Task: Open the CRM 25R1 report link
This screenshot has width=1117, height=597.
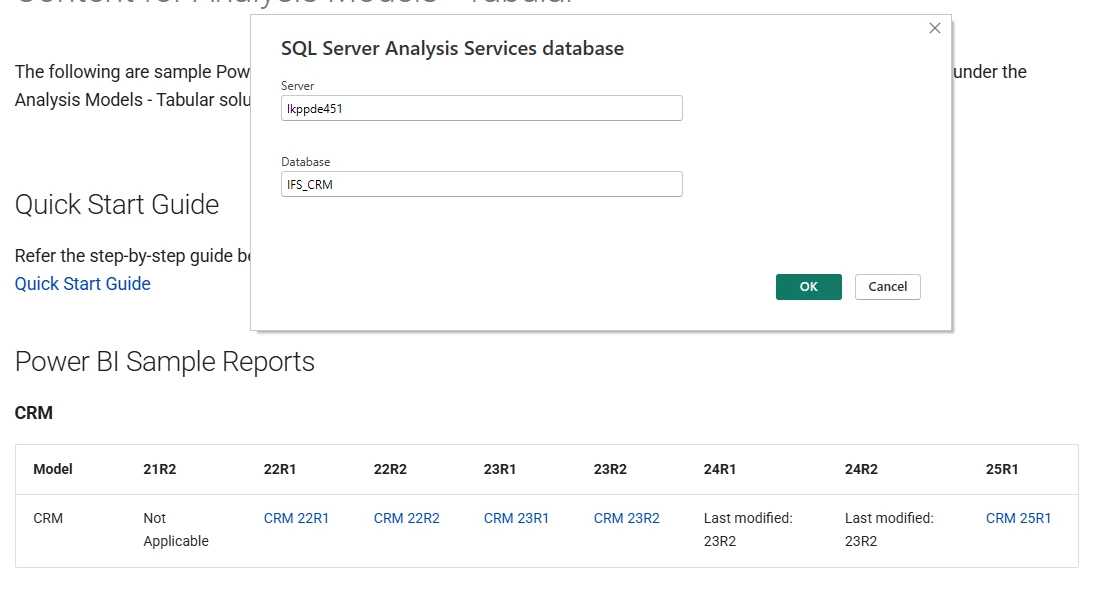Action: tap(1019, 518)
